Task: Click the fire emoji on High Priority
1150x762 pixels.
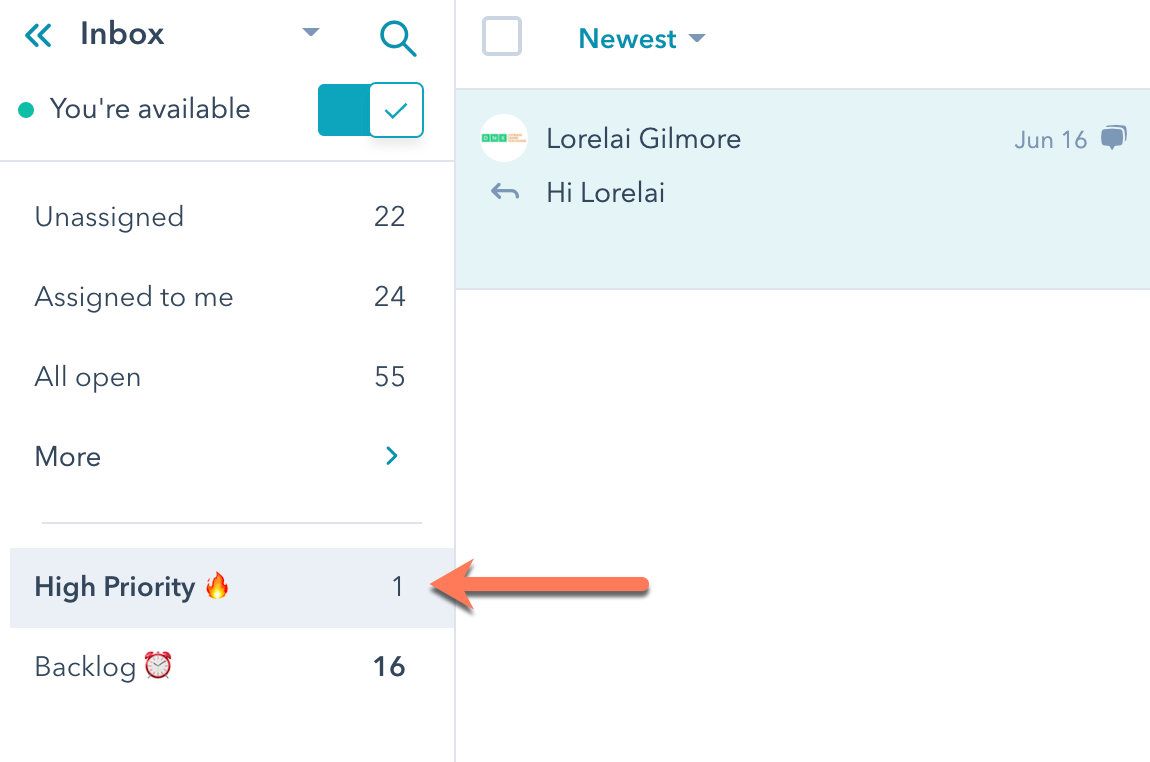Action: click(x=217, y=586)
